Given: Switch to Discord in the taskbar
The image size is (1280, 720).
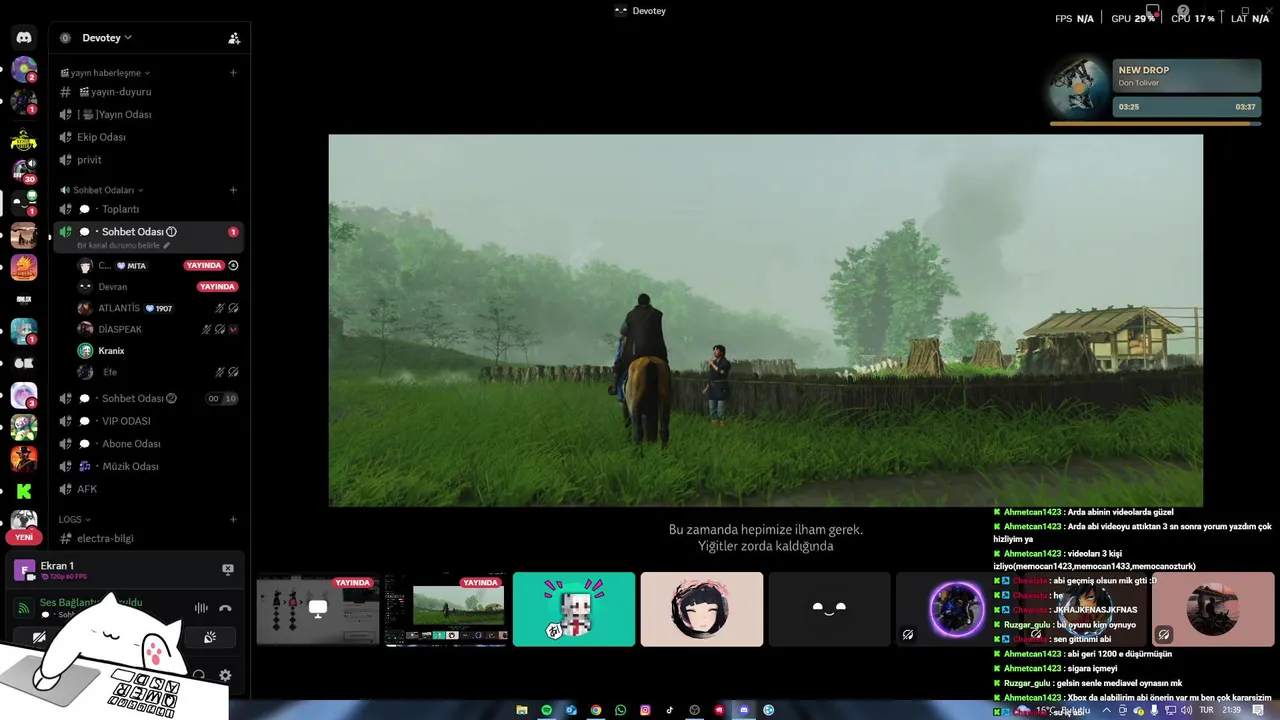Looking at the screenshot, I should [x=744, y=710].
